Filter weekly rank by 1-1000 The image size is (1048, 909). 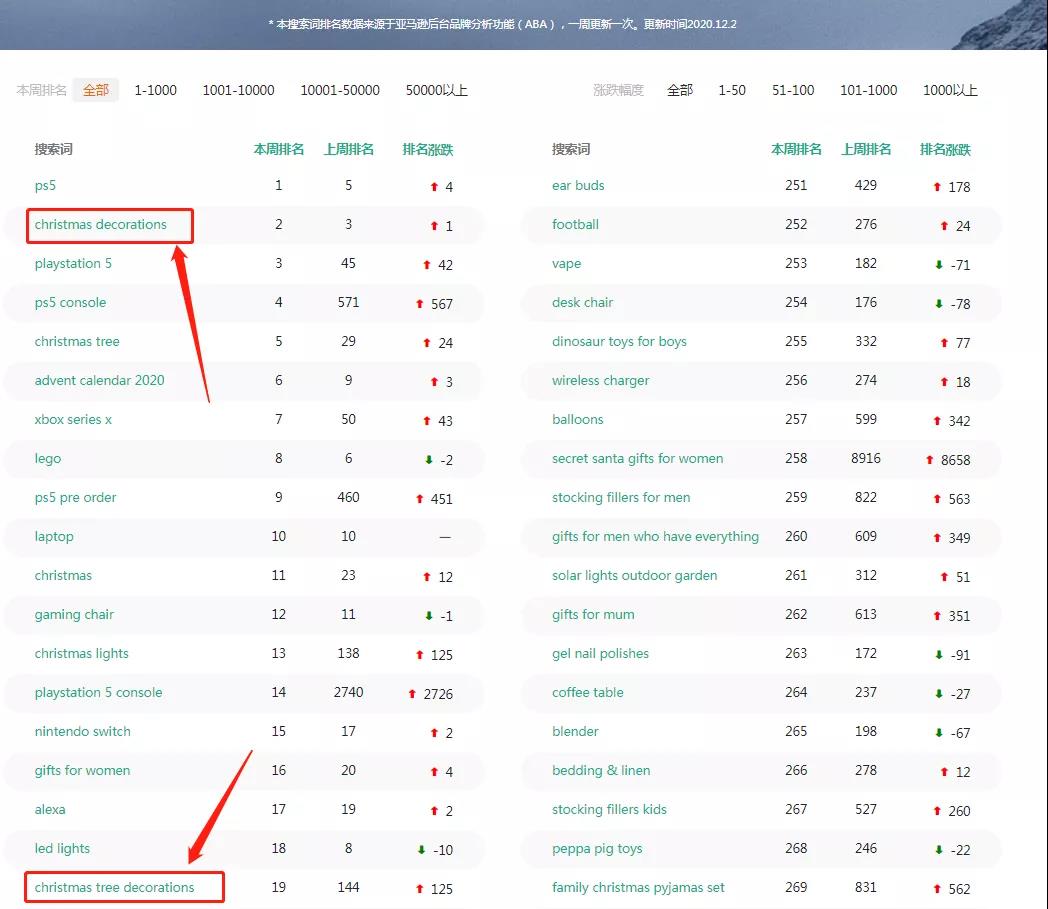pos(155,90)
